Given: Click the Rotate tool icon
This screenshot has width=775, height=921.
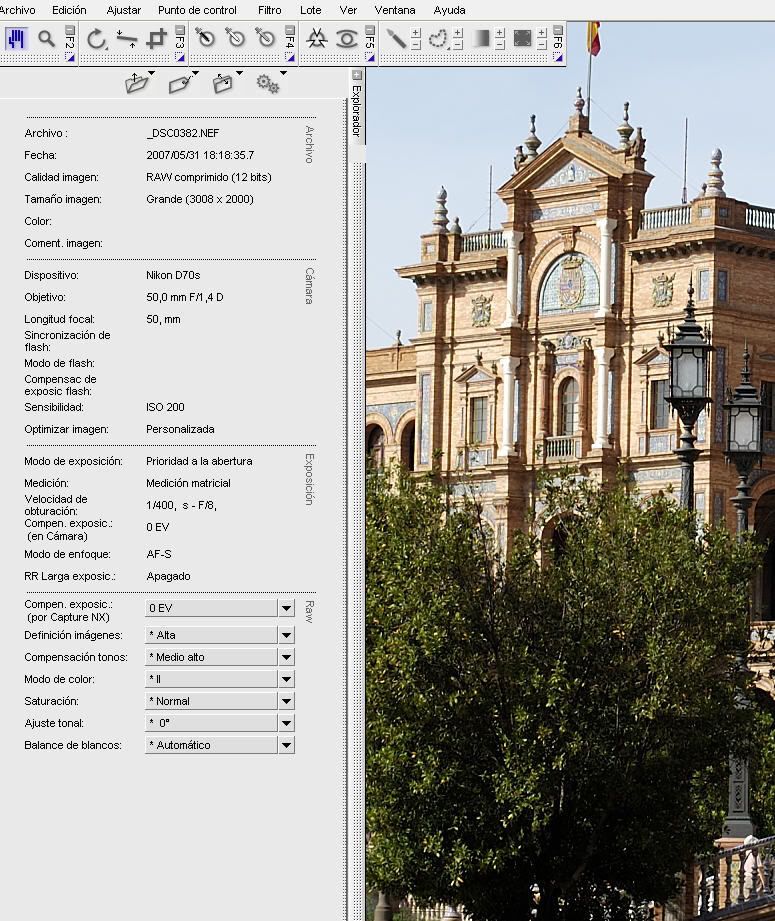Looking at the screenshot, I should point(96,39).
